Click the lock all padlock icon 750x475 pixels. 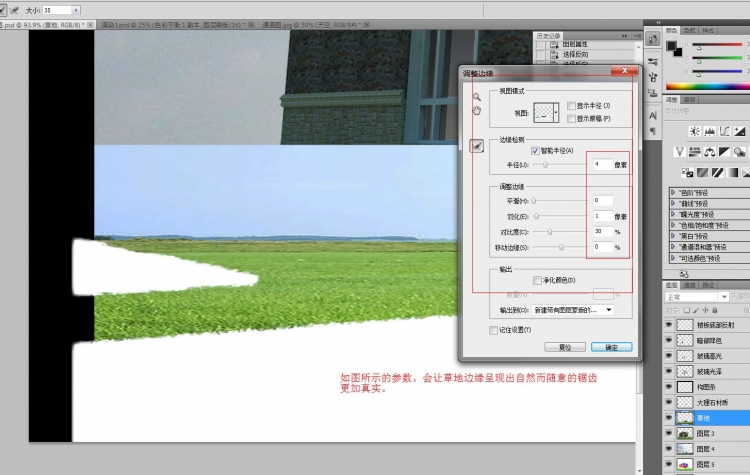point(715,310)
